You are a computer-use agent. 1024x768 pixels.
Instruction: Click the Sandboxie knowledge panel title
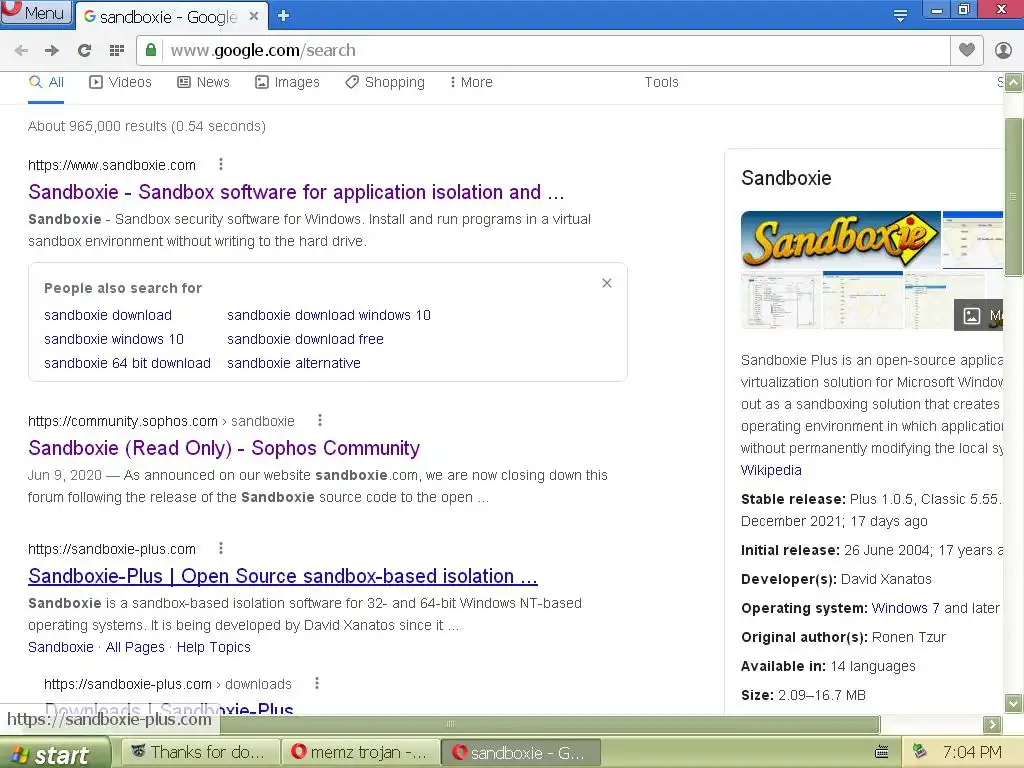tap(786, 178)
